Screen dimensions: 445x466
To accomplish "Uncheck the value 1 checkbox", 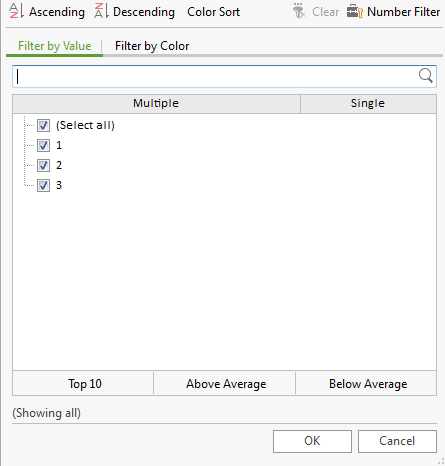I will click(x=43, y=145).
